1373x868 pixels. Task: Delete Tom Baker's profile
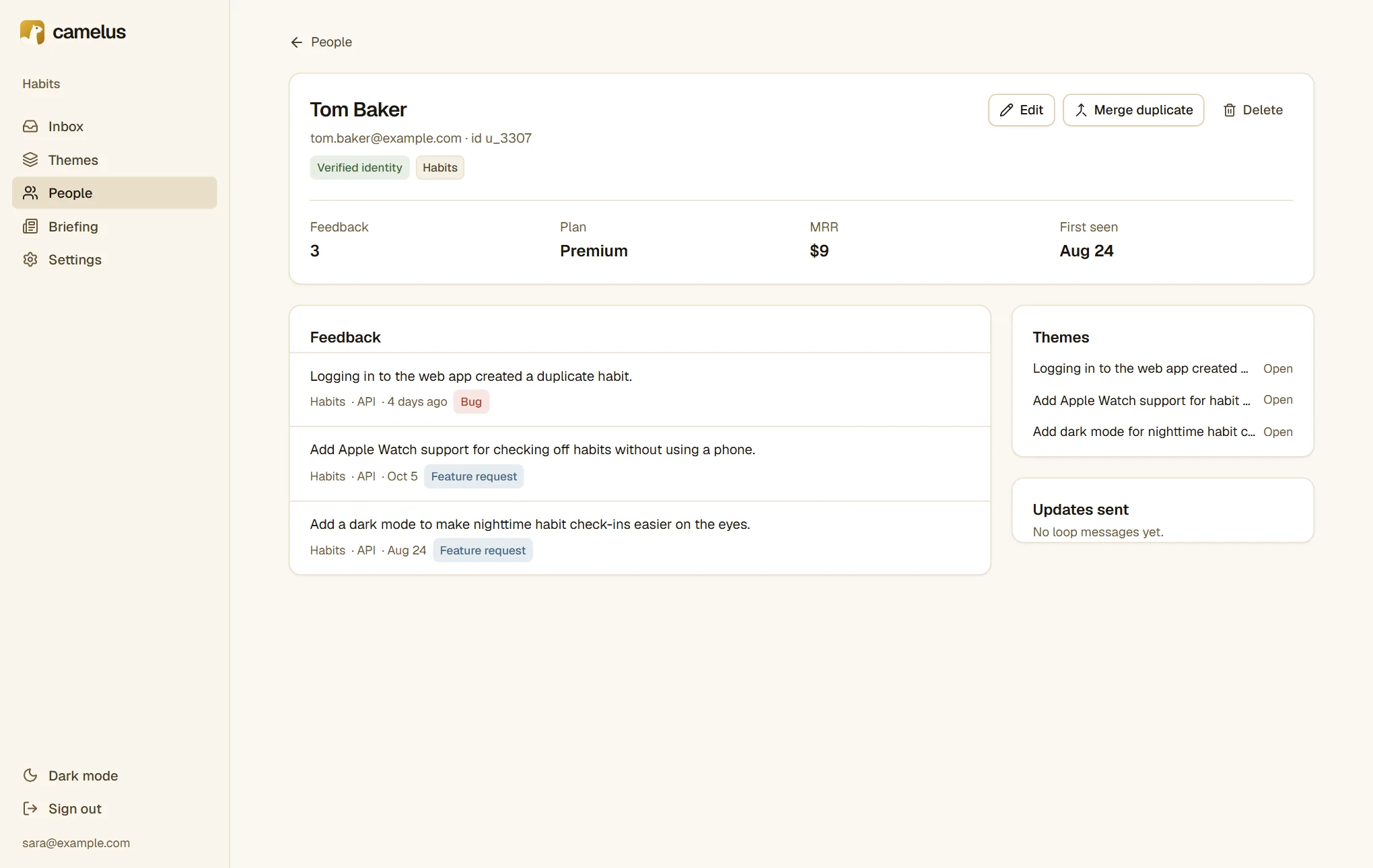(1253, 110)
